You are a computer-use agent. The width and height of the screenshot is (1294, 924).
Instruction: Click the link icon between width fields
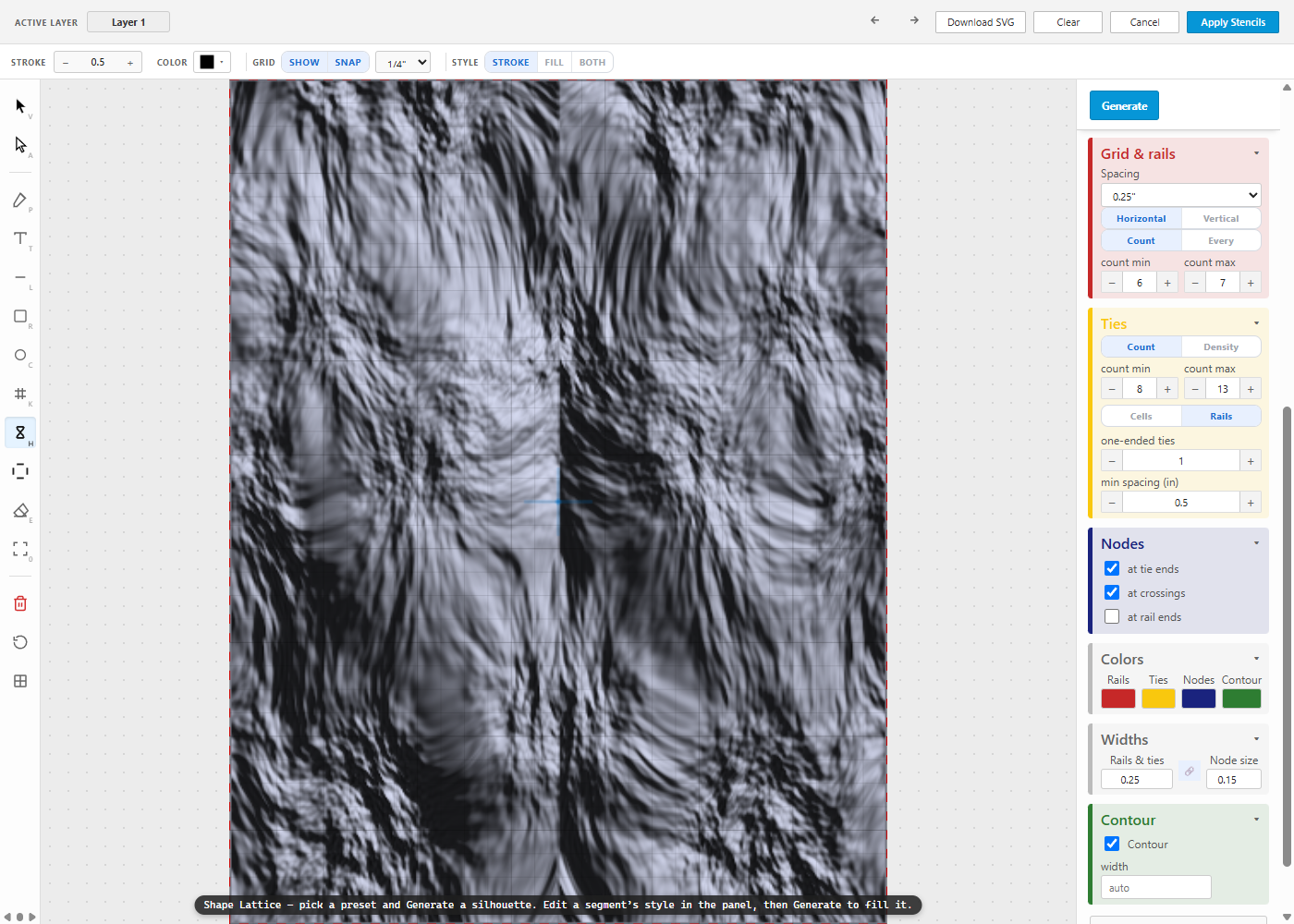coord(1190,771)
